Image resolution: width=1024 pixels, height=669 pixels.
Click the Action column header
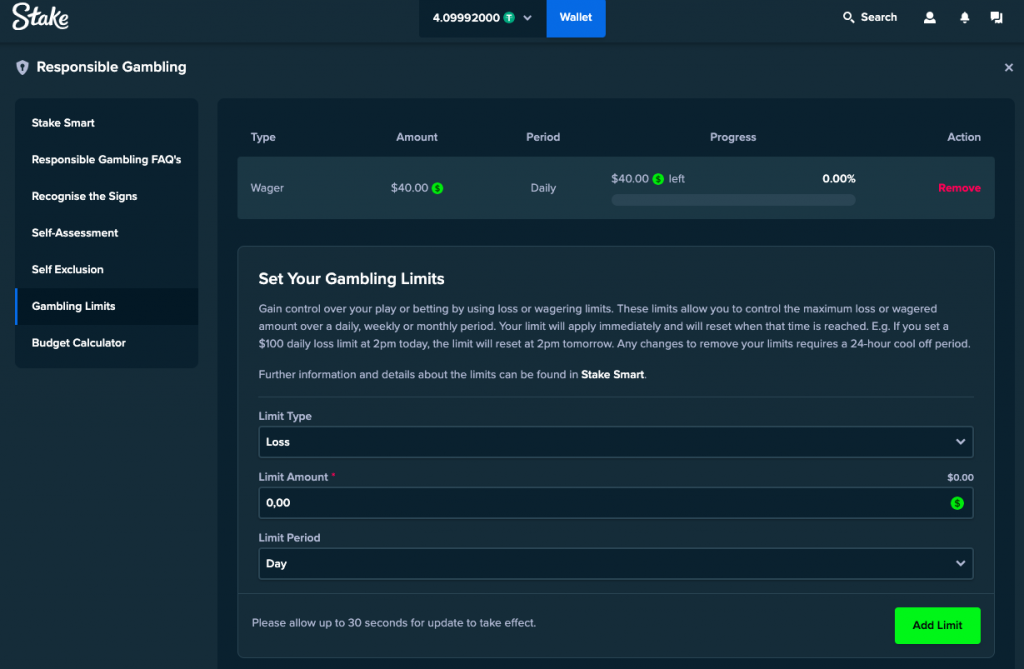tap(963, 137)
